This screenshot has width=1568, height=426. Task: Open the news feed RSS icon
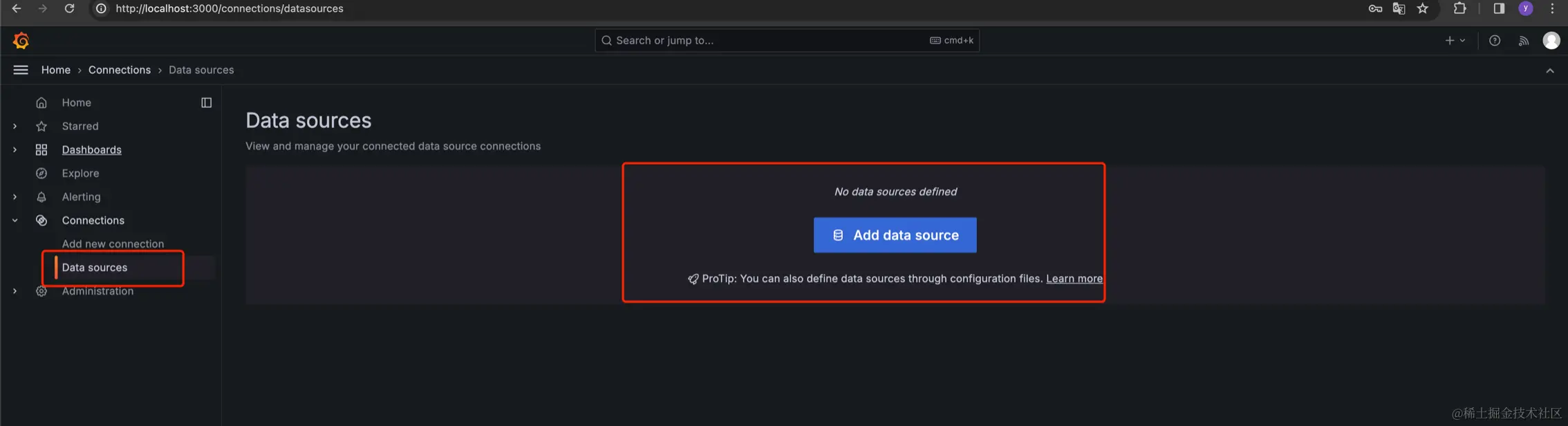[x=1524, y=41]
